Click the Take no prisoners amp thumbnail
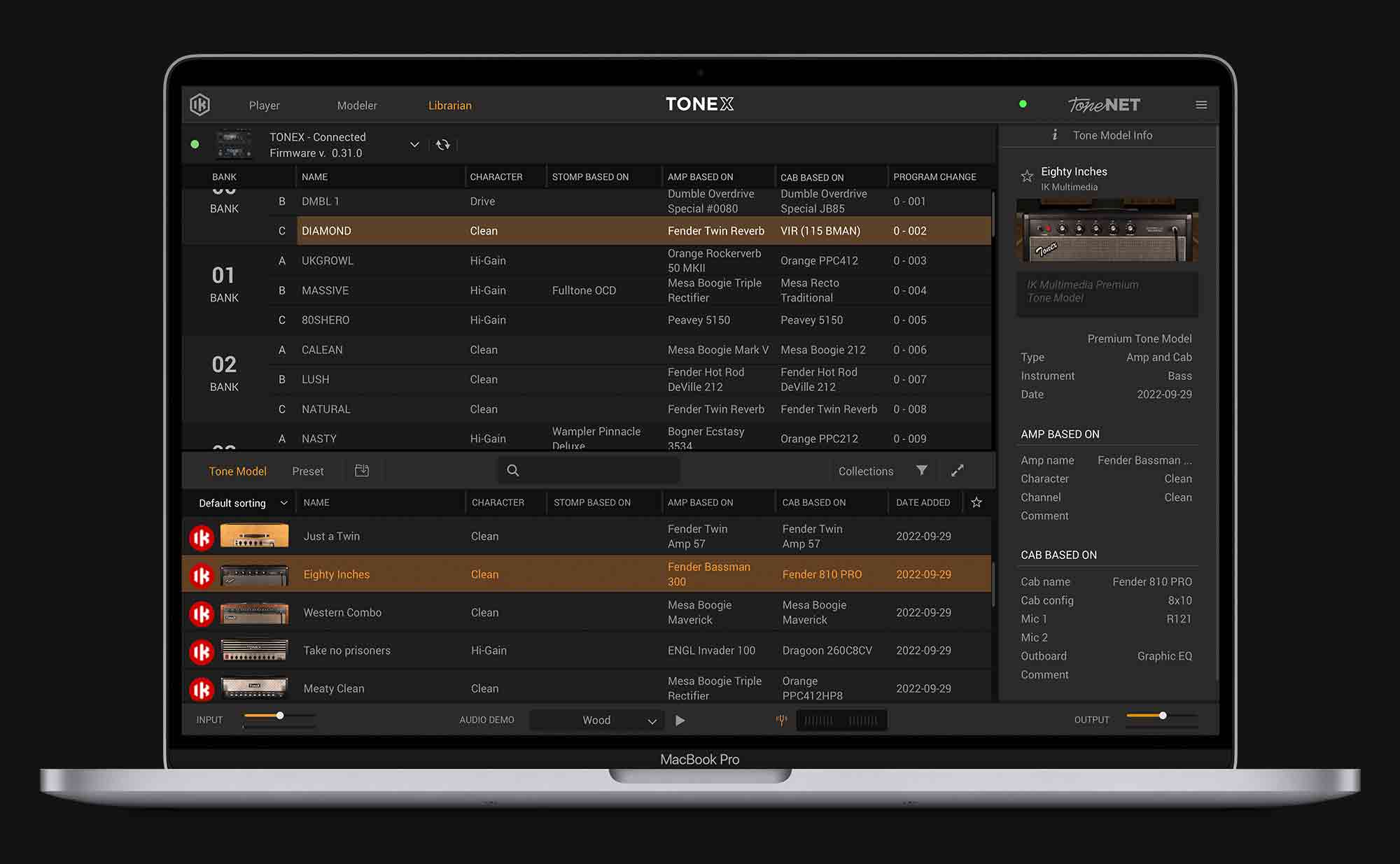The width and height of the screenshot is (1400, 864). [254, 651]
